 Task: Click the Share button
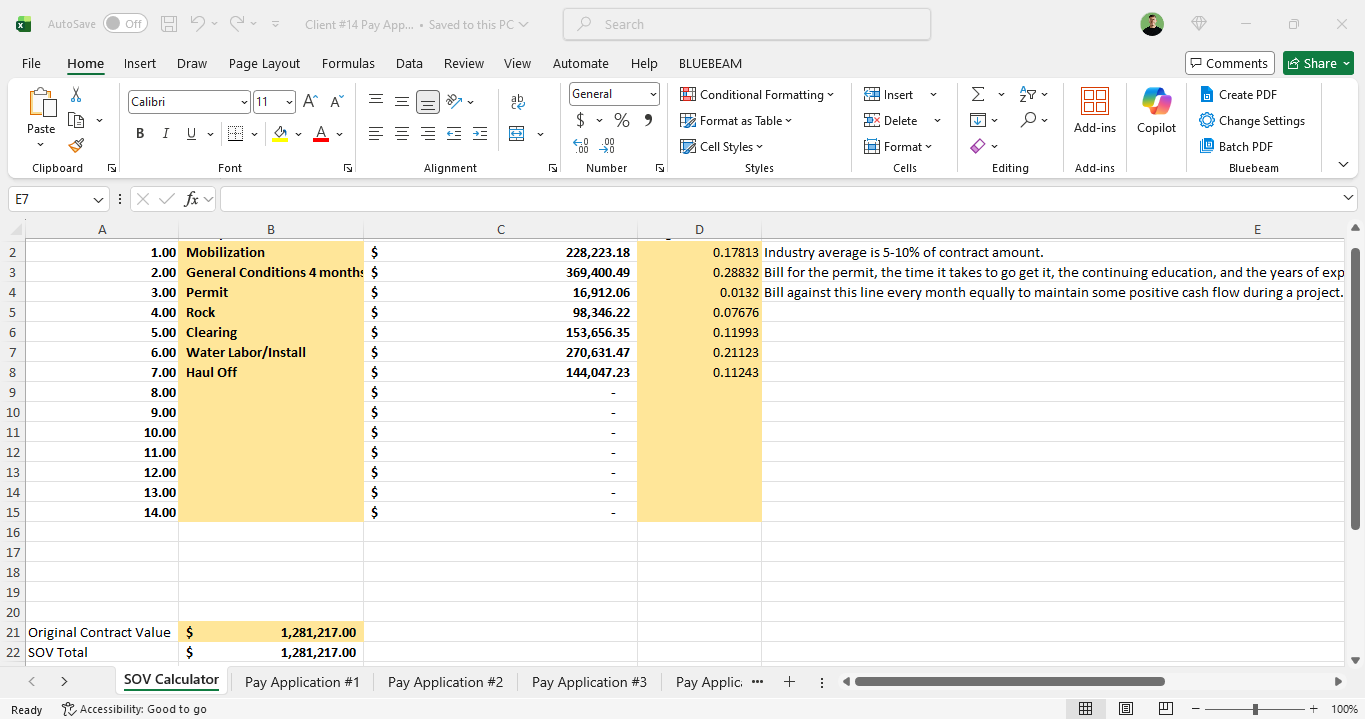(1318, 63)
